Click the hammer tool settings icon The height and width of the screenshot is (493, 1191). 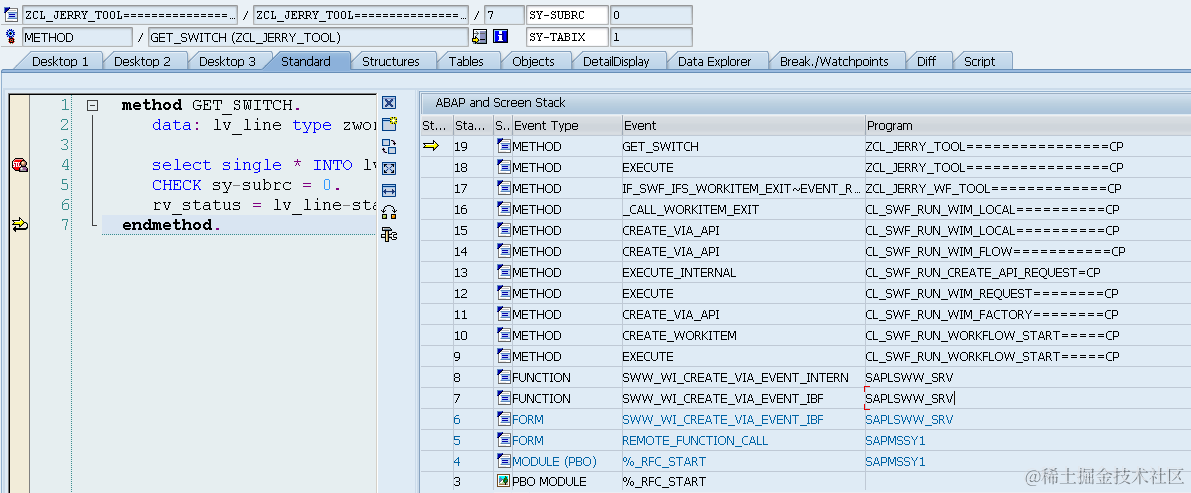[x=389, y=235]
